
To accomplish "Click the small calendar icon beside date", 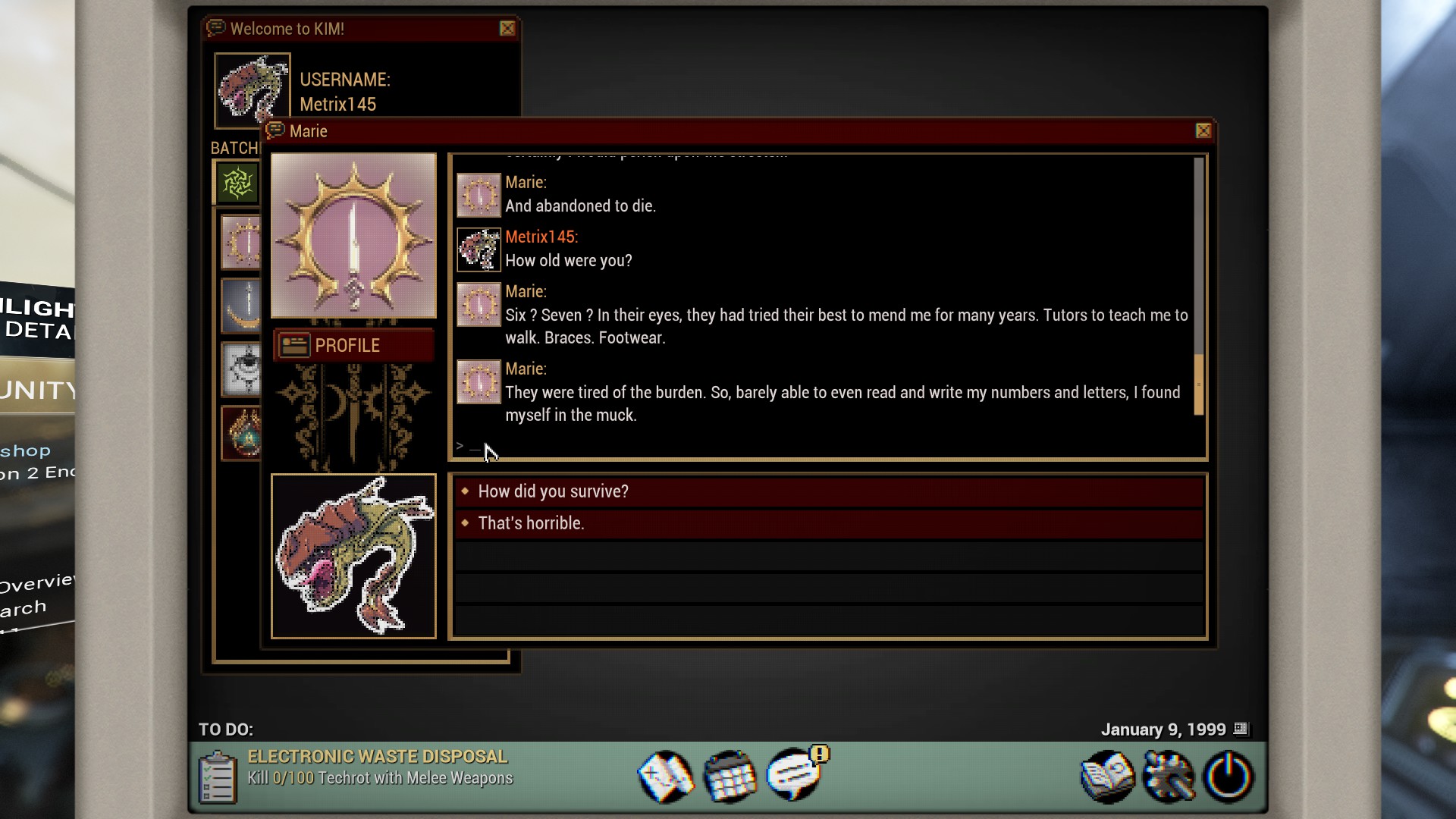I will [1240, 729].
